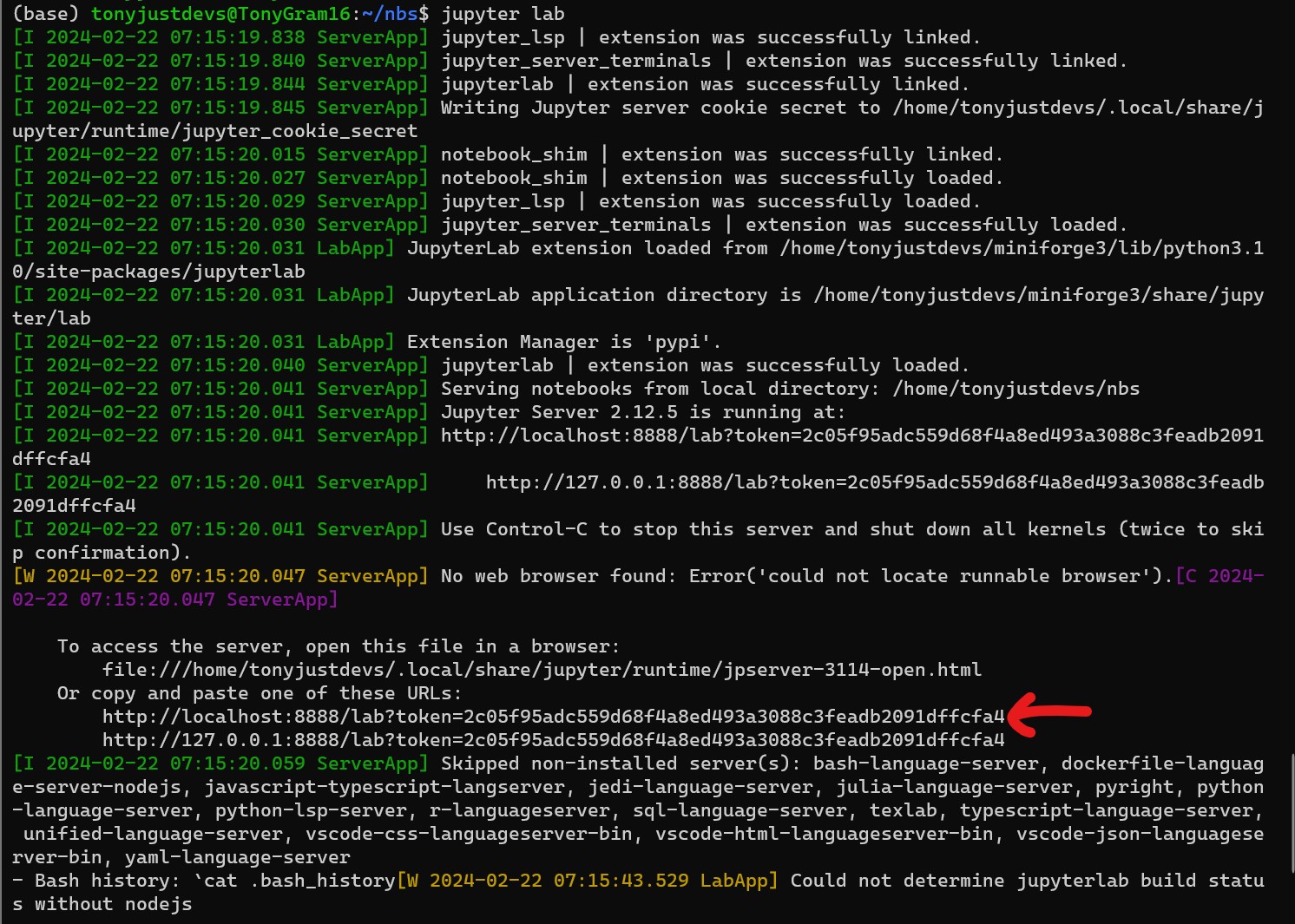Screen dimensions: 1295x924
Task: Click the '[I 2024-02-22 07:15:20.059 ServerApp]' tag
Action: [220, 763]
